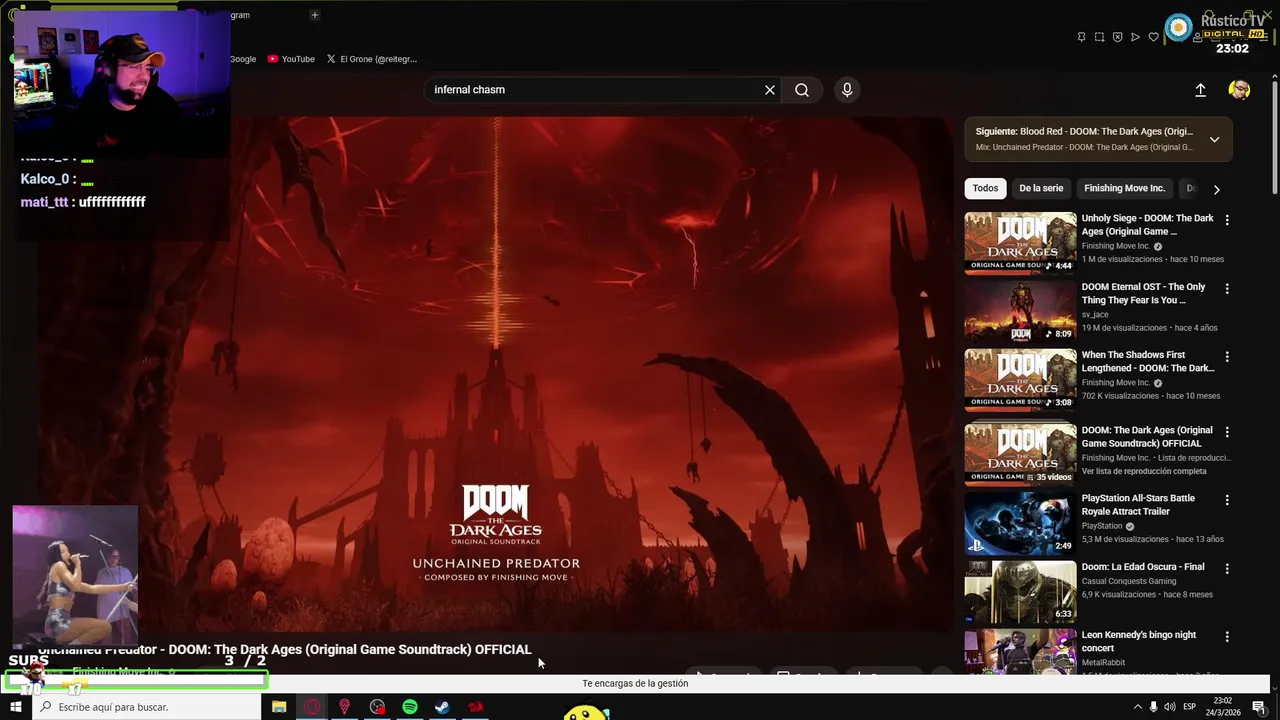
Task: Click 'Ver lista de reproducción completa'
Action: tap(1143, 471)
